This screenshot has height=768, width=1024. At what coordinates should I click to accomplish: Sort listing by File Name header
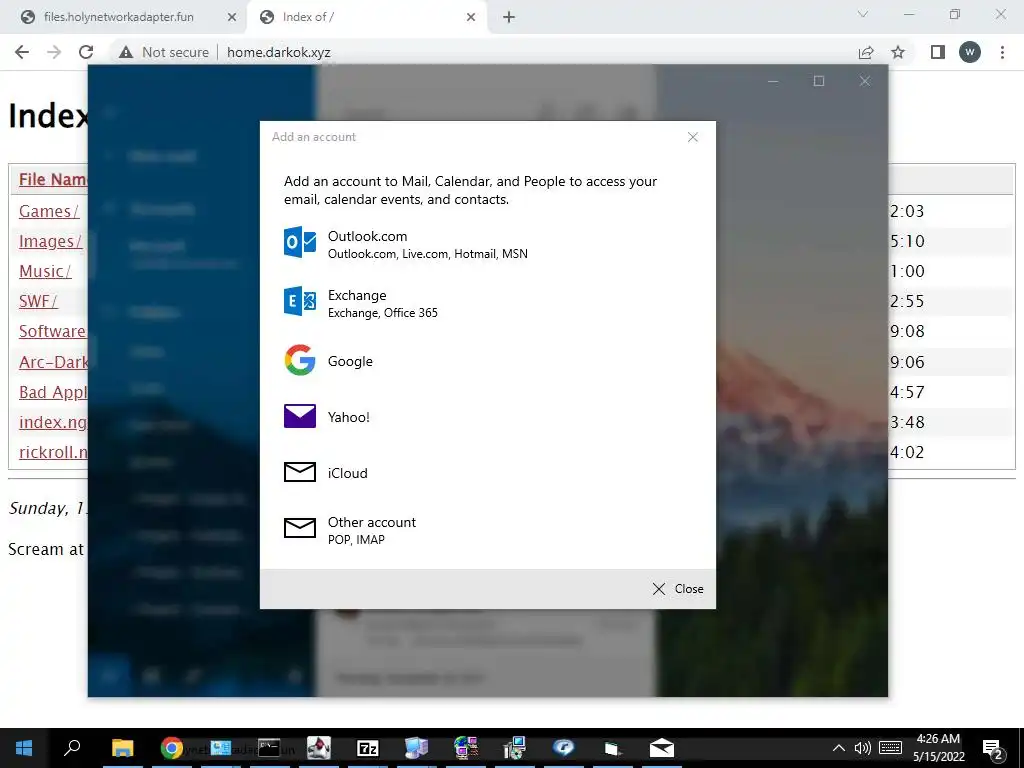[53, 179]
